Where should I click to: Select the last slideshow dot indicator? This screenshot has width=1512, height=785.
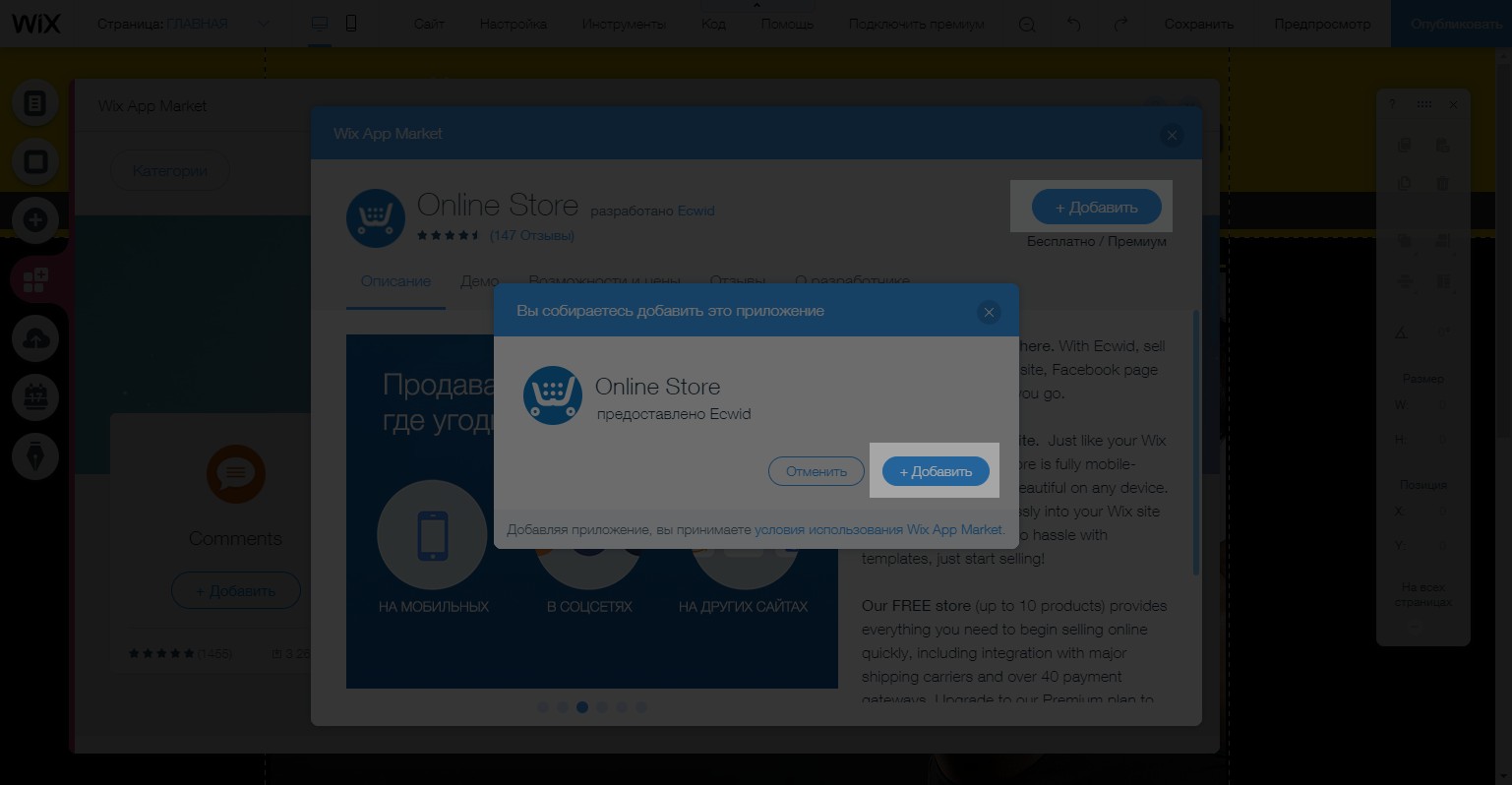click(x=641, y=706)
